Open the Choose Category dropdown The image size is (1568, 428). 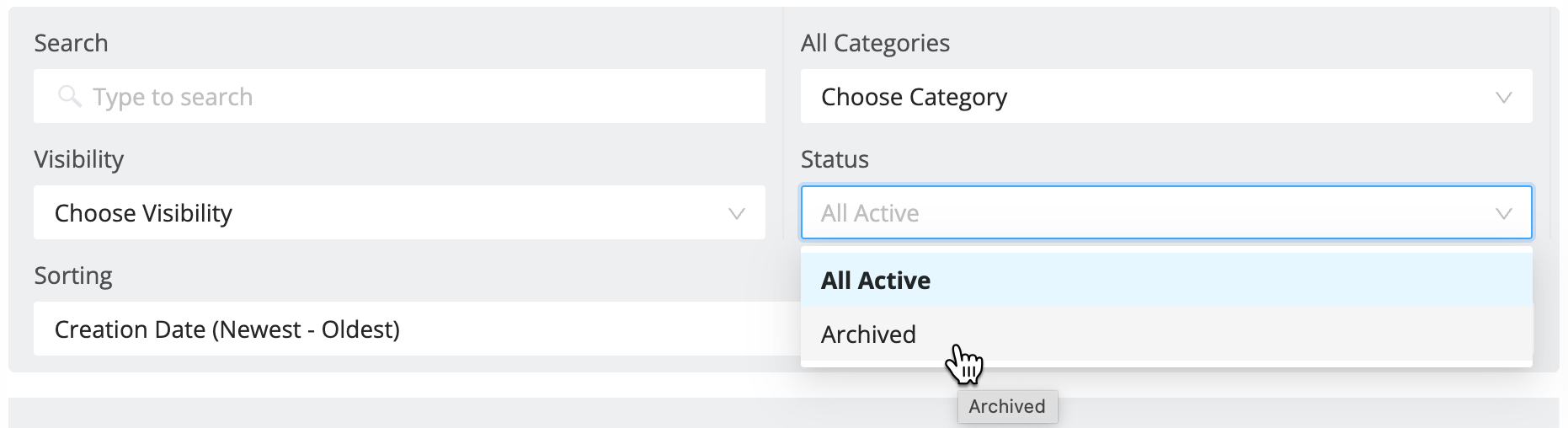pyautogui.click(x=1166, y=97)
